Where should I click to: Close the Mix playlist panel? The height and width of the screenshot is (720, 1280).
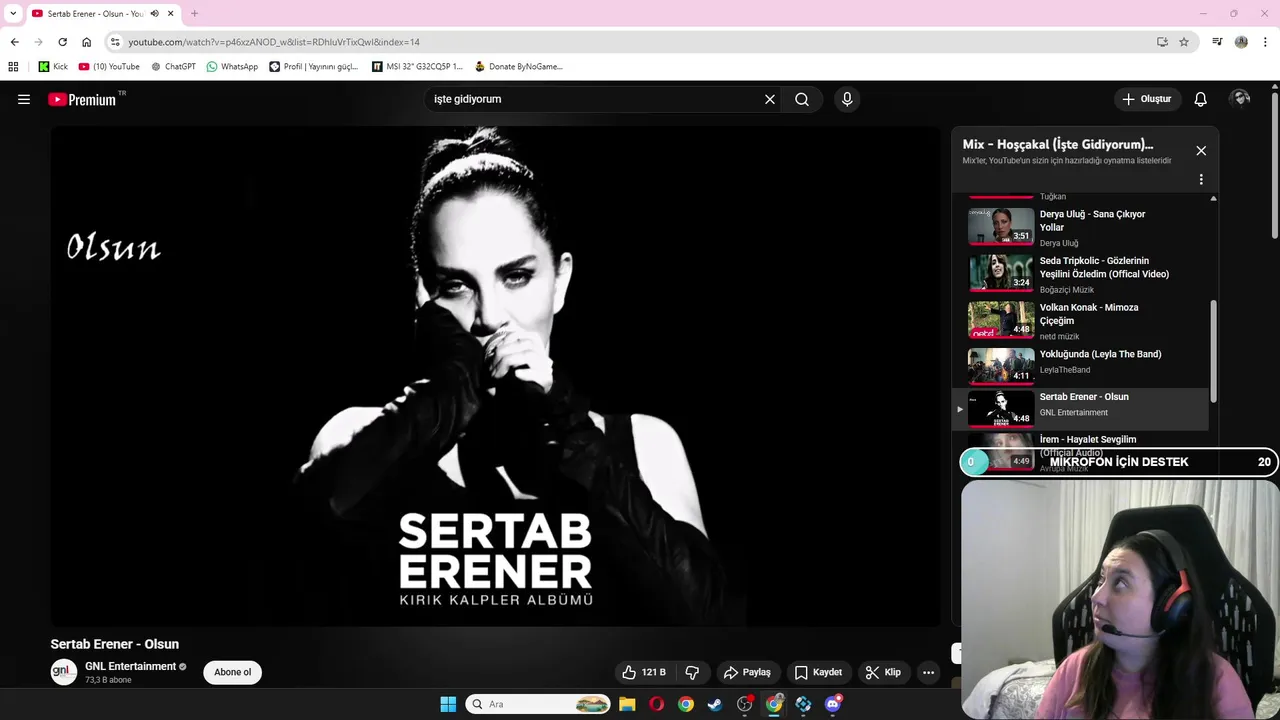coord(1201,151)
